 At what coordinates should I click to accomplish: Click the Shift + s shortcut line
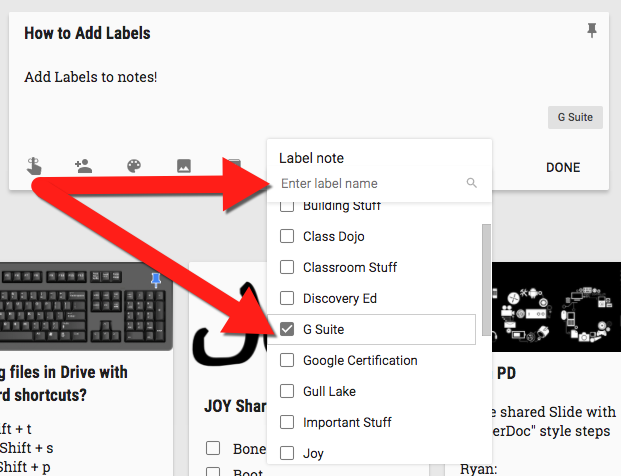pyautogui.click(x=26, y=448)
